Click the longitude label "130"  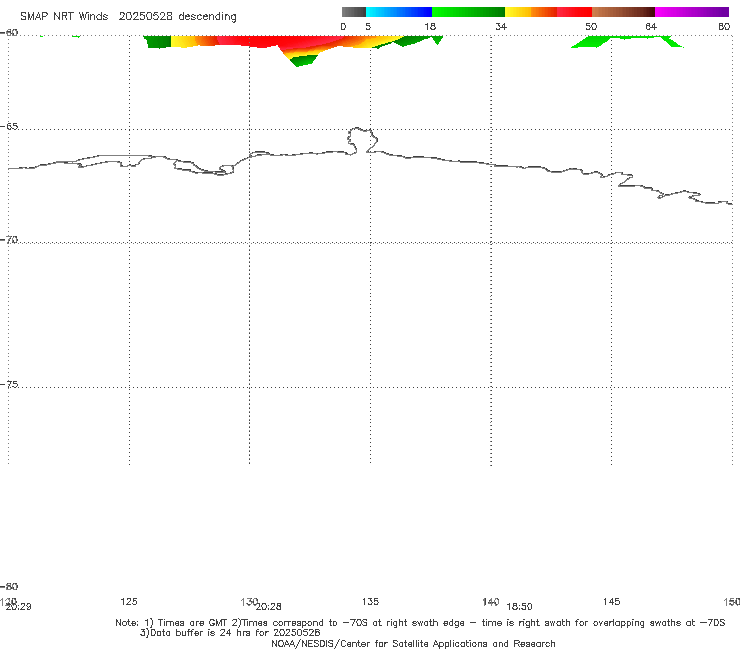249,601
